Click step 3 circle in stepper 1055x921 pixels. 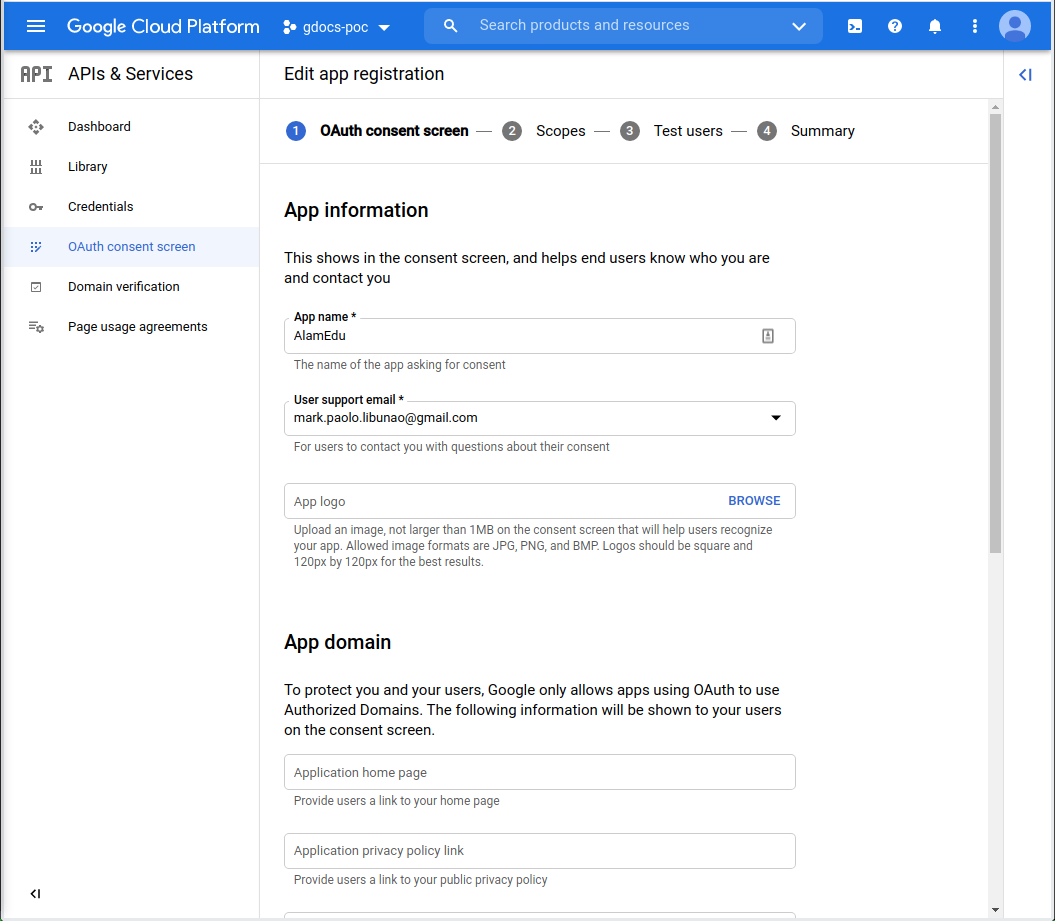630,131
